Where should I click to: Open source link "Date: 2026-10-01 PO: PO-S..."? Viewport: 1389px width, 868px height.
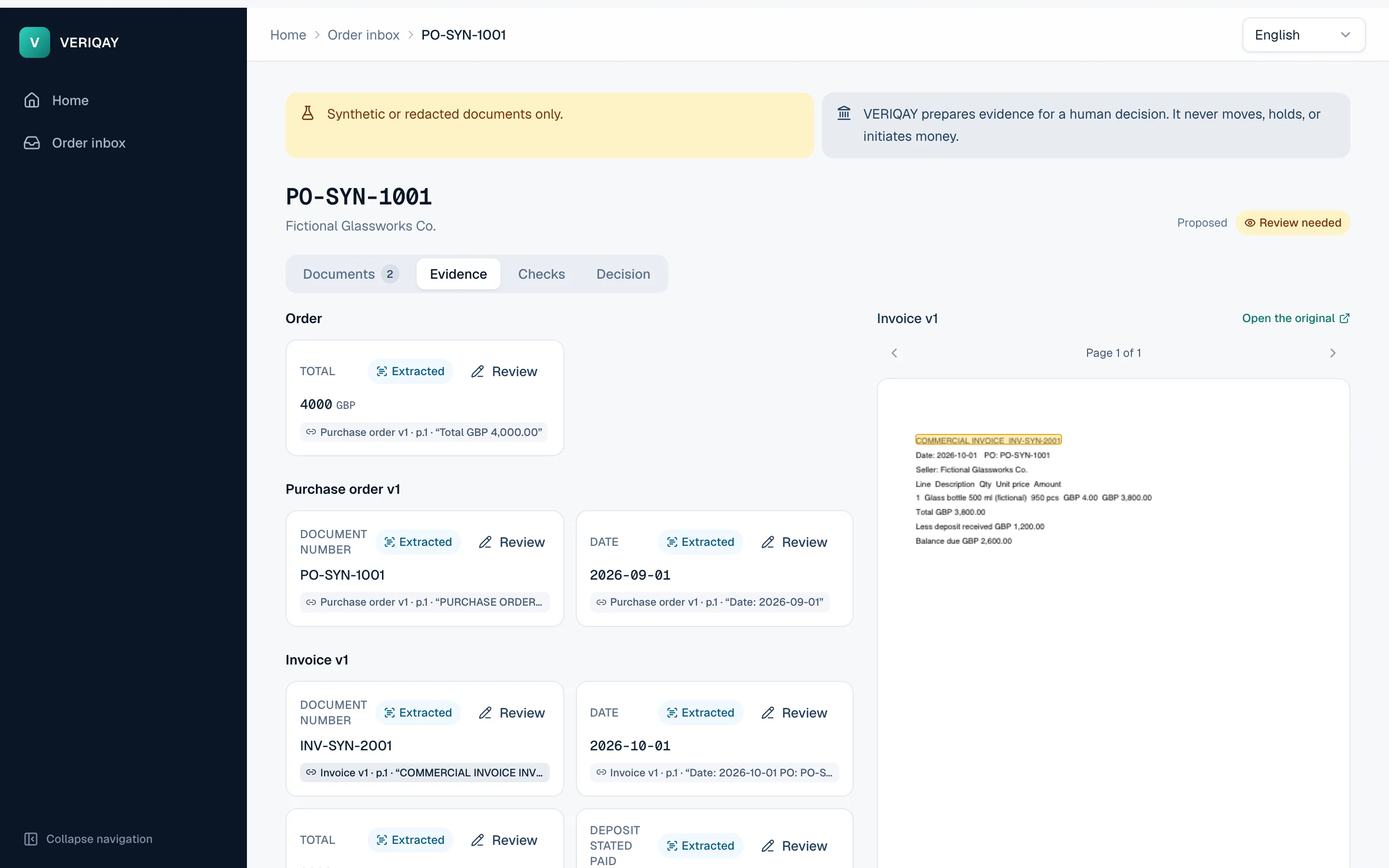[x=715, y=773]
